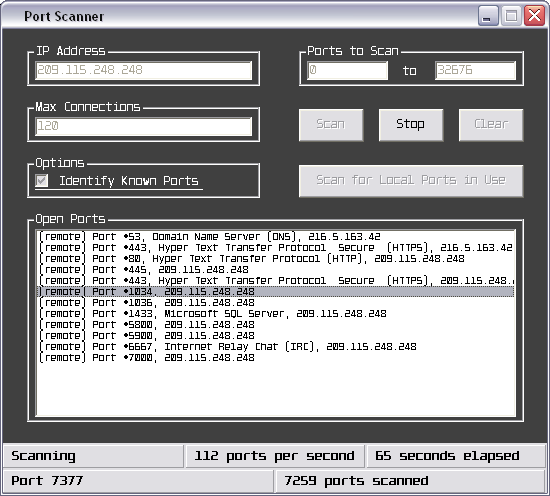Toggle Identify Known Ports checkbox
The height and width of the screenshot is (496, 550).
[42, 181]
